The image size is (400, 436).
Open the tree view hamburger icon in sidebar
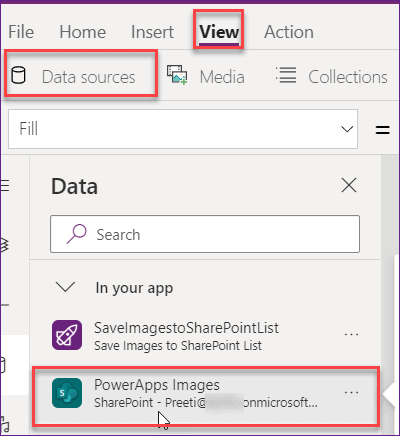tap(5, 185)
